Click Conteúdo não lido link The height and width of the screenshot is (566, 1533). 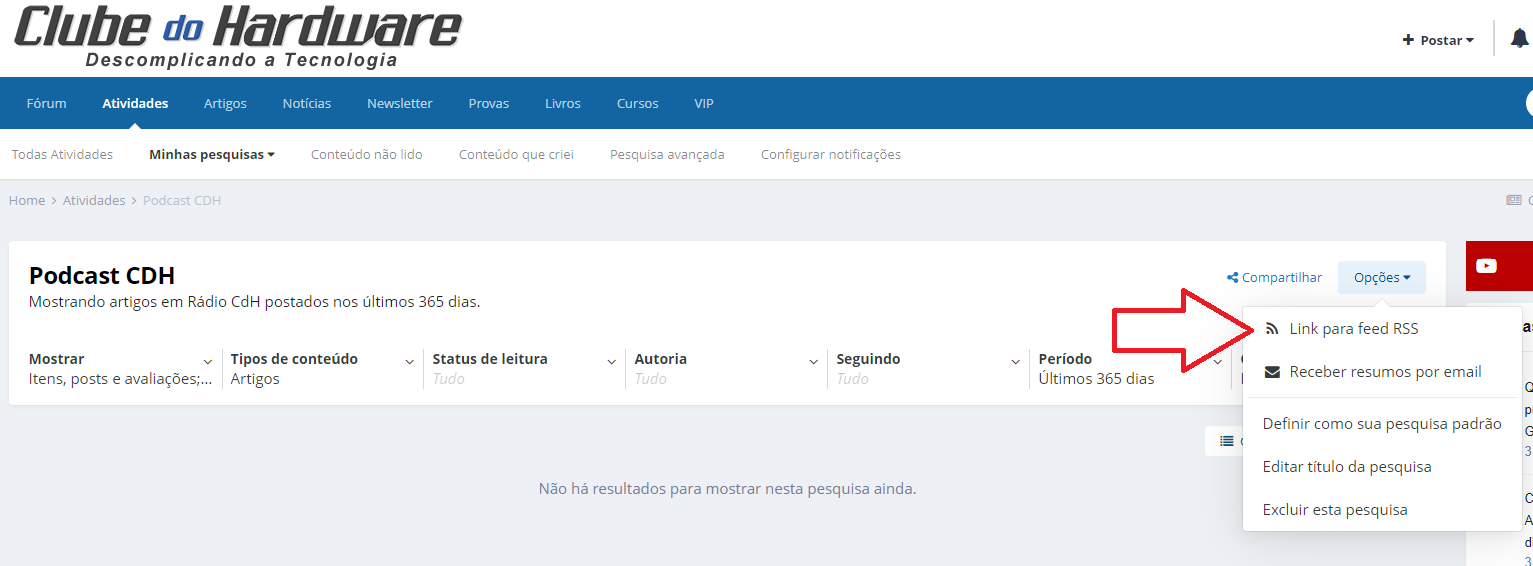367,155
